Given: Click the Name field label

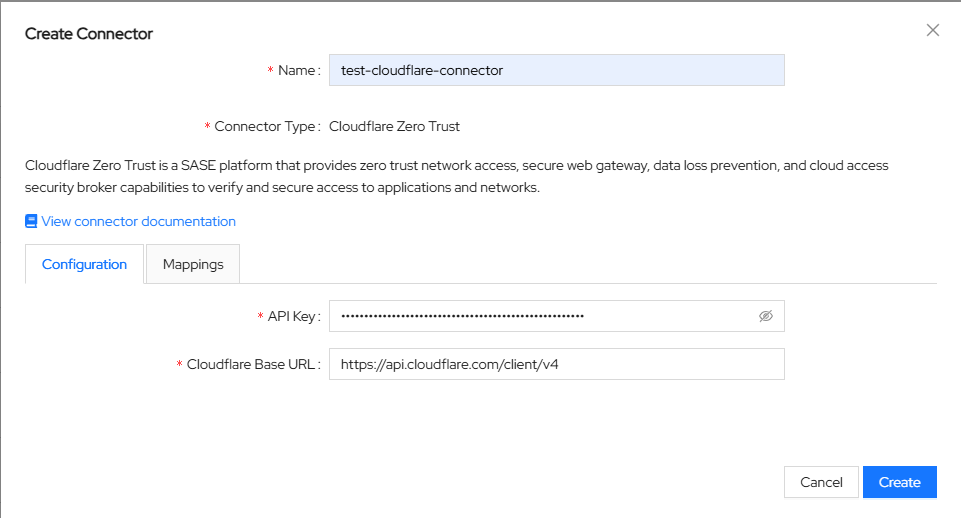Looking at the screenshot, I should (x=297, y=70).
